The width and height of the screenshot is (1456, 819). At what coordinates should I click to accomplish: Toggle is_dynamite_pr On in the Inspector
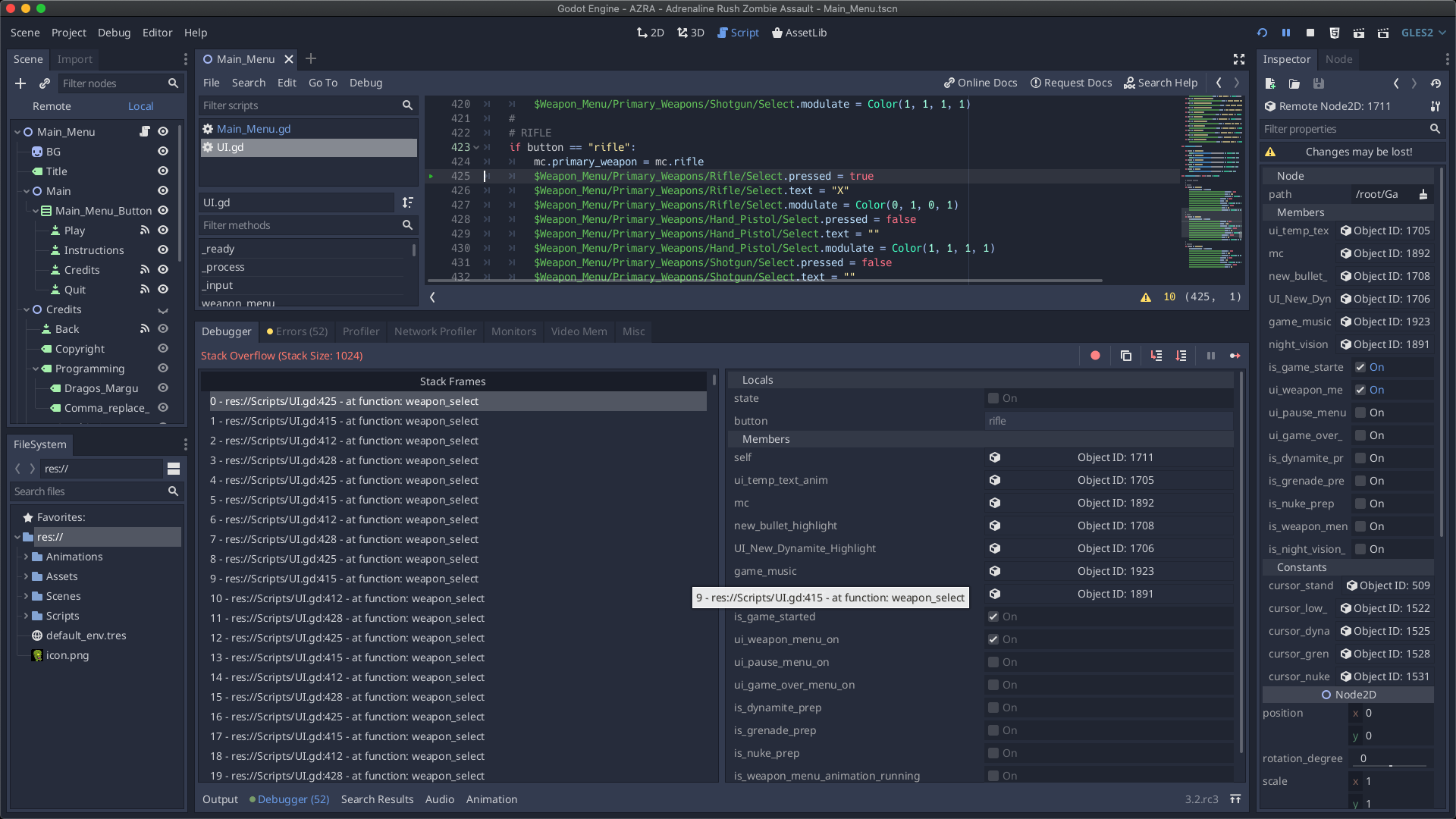pos(1360,458)
